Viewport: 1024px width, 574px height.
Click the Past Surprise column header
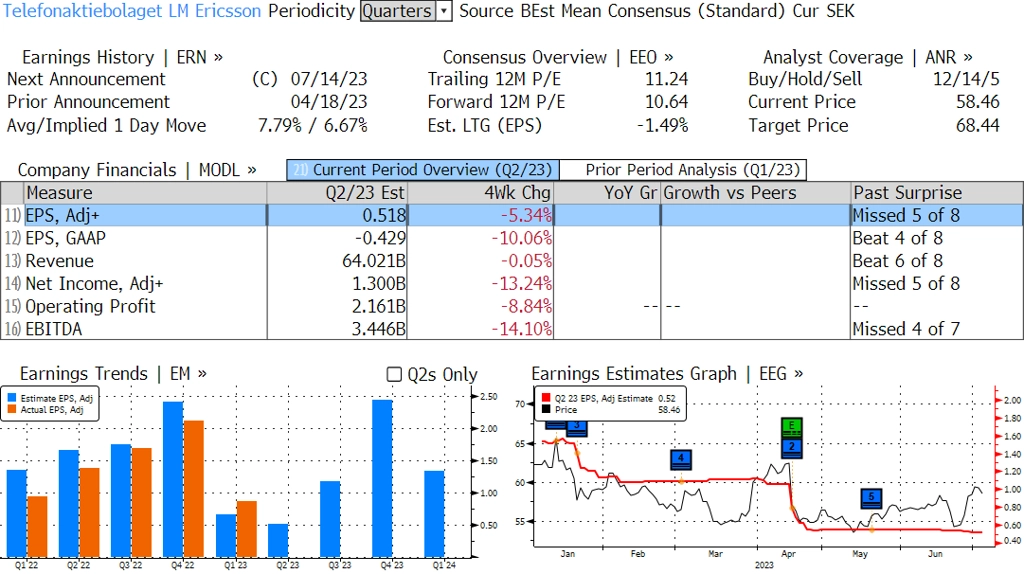936,193
